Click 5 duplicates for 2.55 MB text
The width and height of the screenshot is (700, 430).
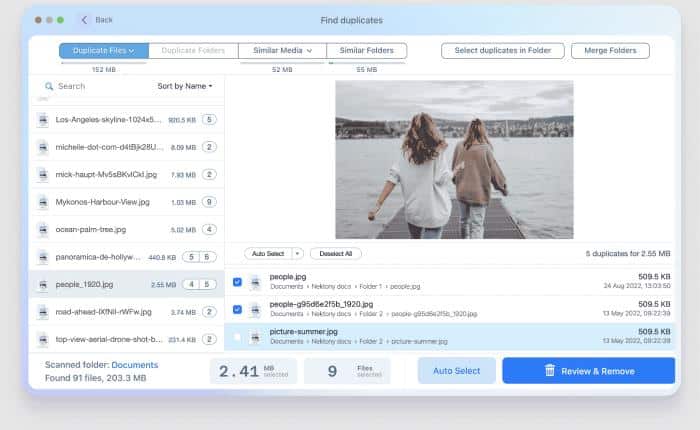tap(628, 254)
